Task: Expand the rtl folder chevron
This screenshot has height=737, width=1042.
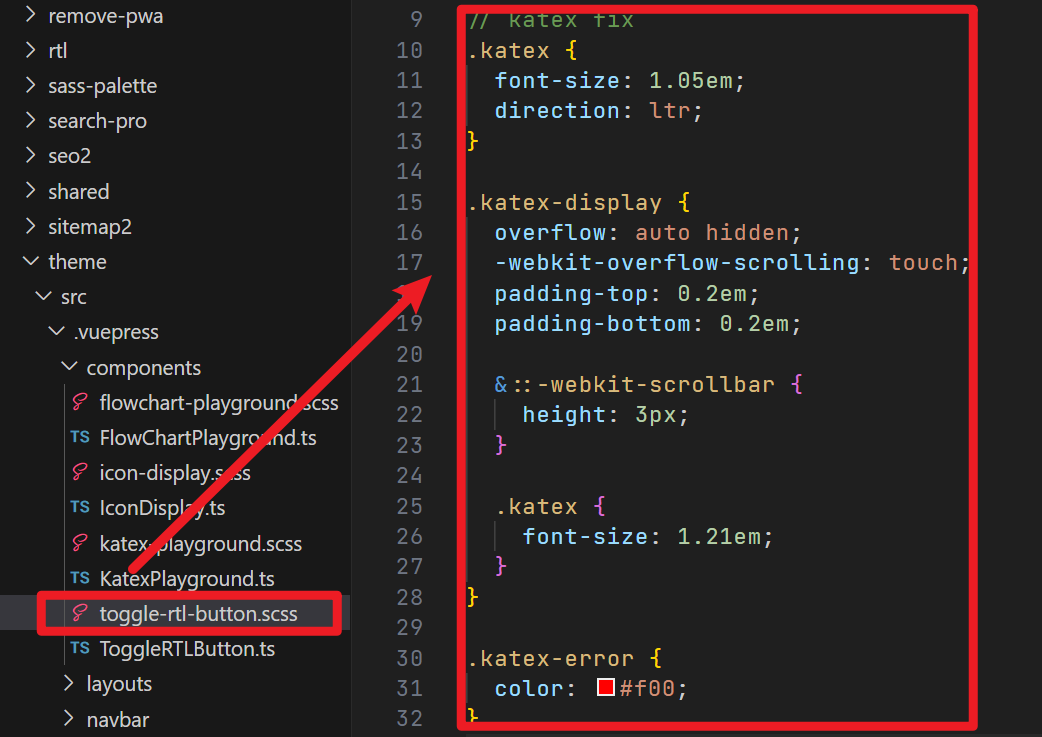Action: point(30,50)
